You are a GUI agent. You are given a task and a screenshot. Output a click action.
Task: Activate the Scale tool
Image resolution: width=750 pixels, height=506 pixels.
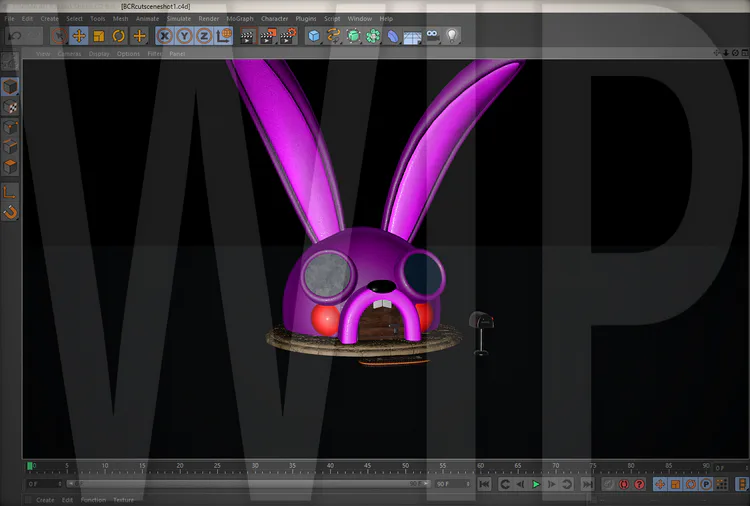pyautogui.click(x=99, y=36)
